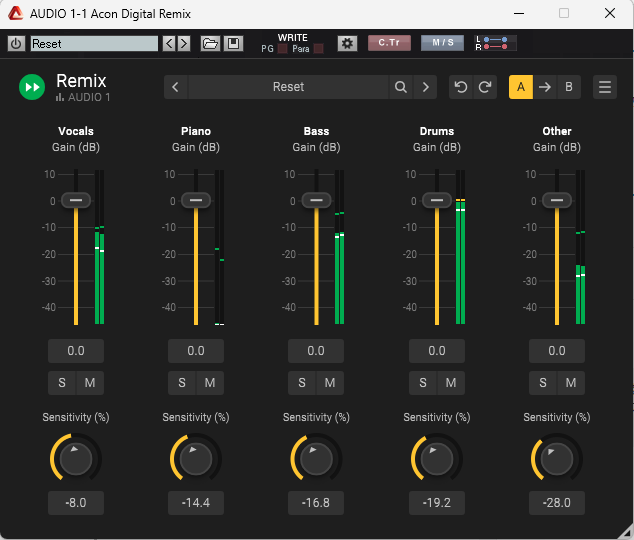
Task: Undo last change
Action: point(461,87)
